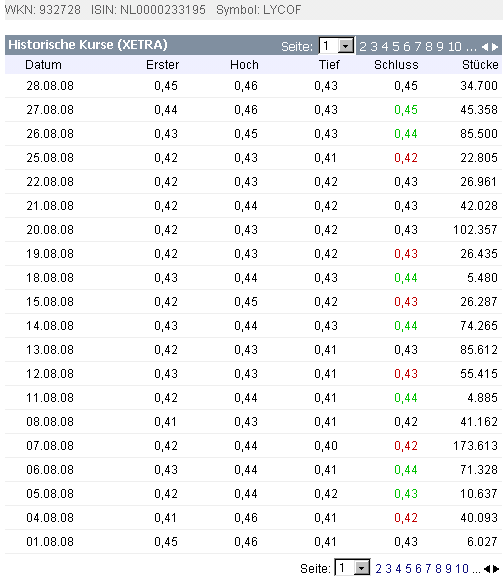Click the green Schluss value for 26.08.08

point(406,134)
